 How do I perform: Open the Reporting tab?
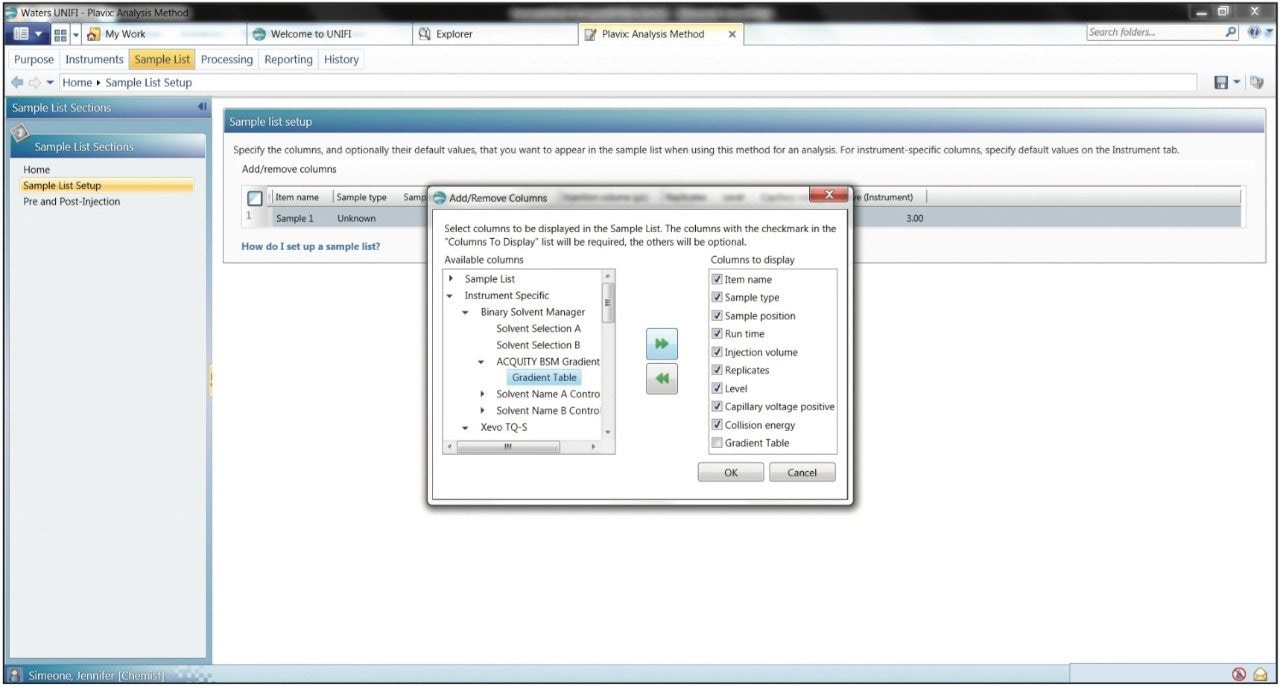[288, 60]
